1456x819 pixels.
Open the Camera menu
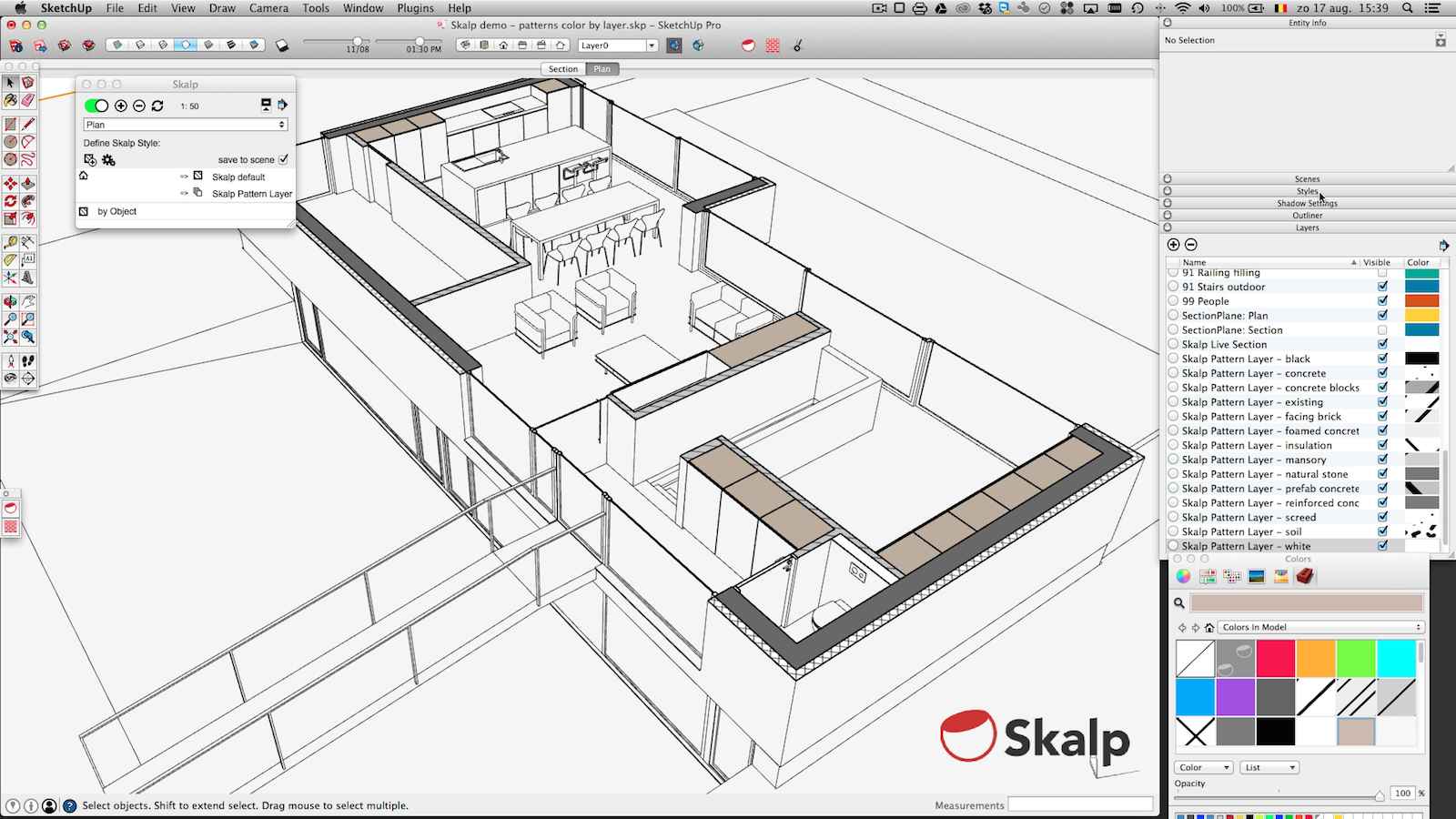pyautogui.click(x=268, y=8)
